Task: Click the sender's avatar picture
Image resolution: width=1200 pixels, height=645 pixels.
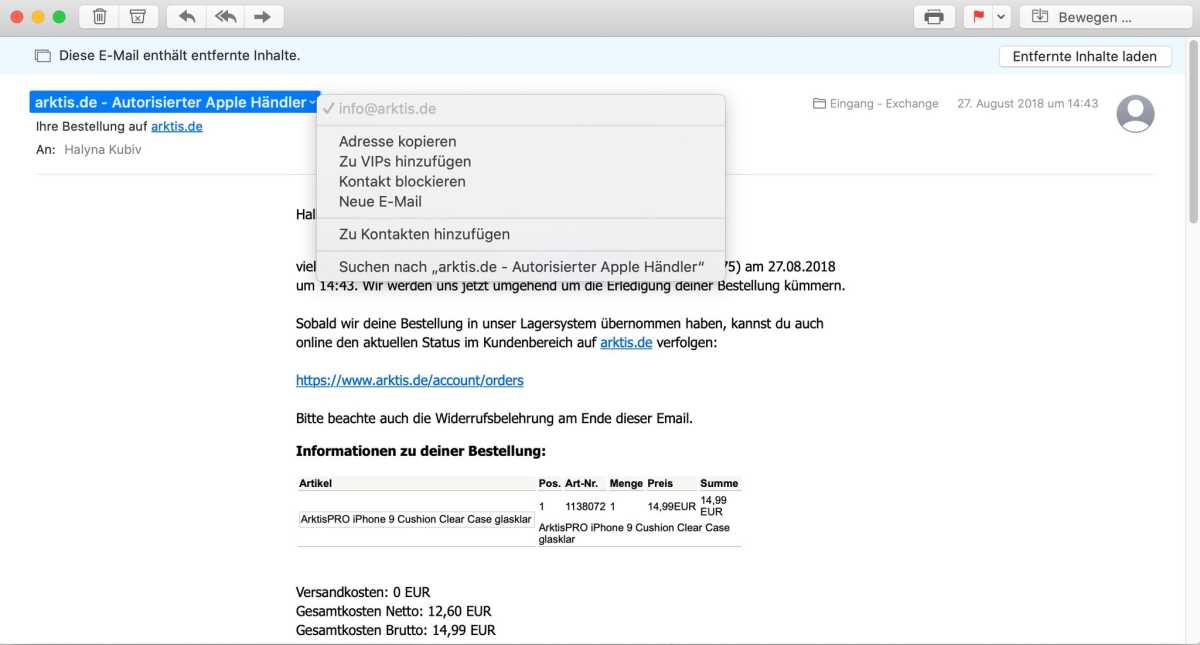Action: coord(1135,114)
